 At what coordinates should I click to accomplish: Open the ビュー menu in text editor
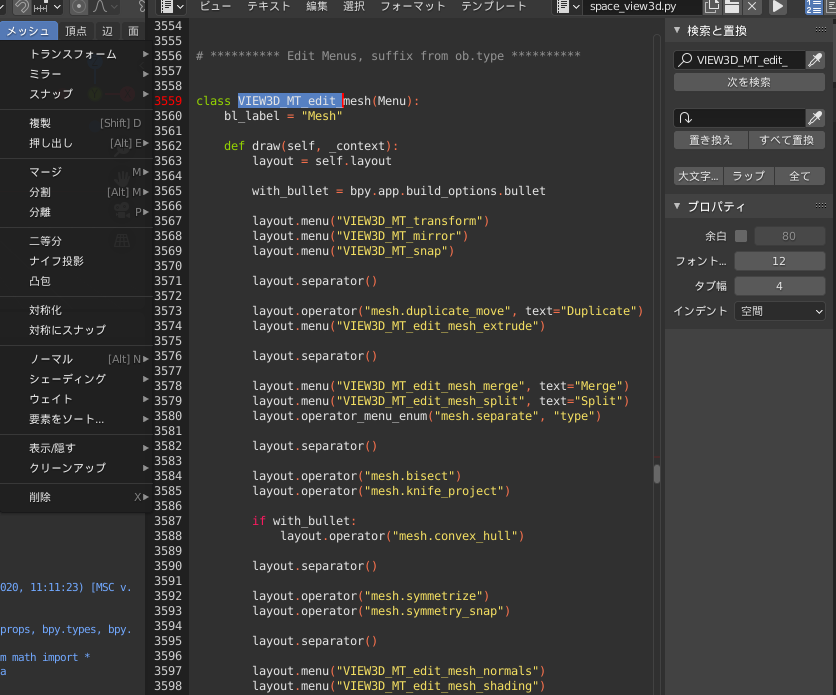pos(215,6)
